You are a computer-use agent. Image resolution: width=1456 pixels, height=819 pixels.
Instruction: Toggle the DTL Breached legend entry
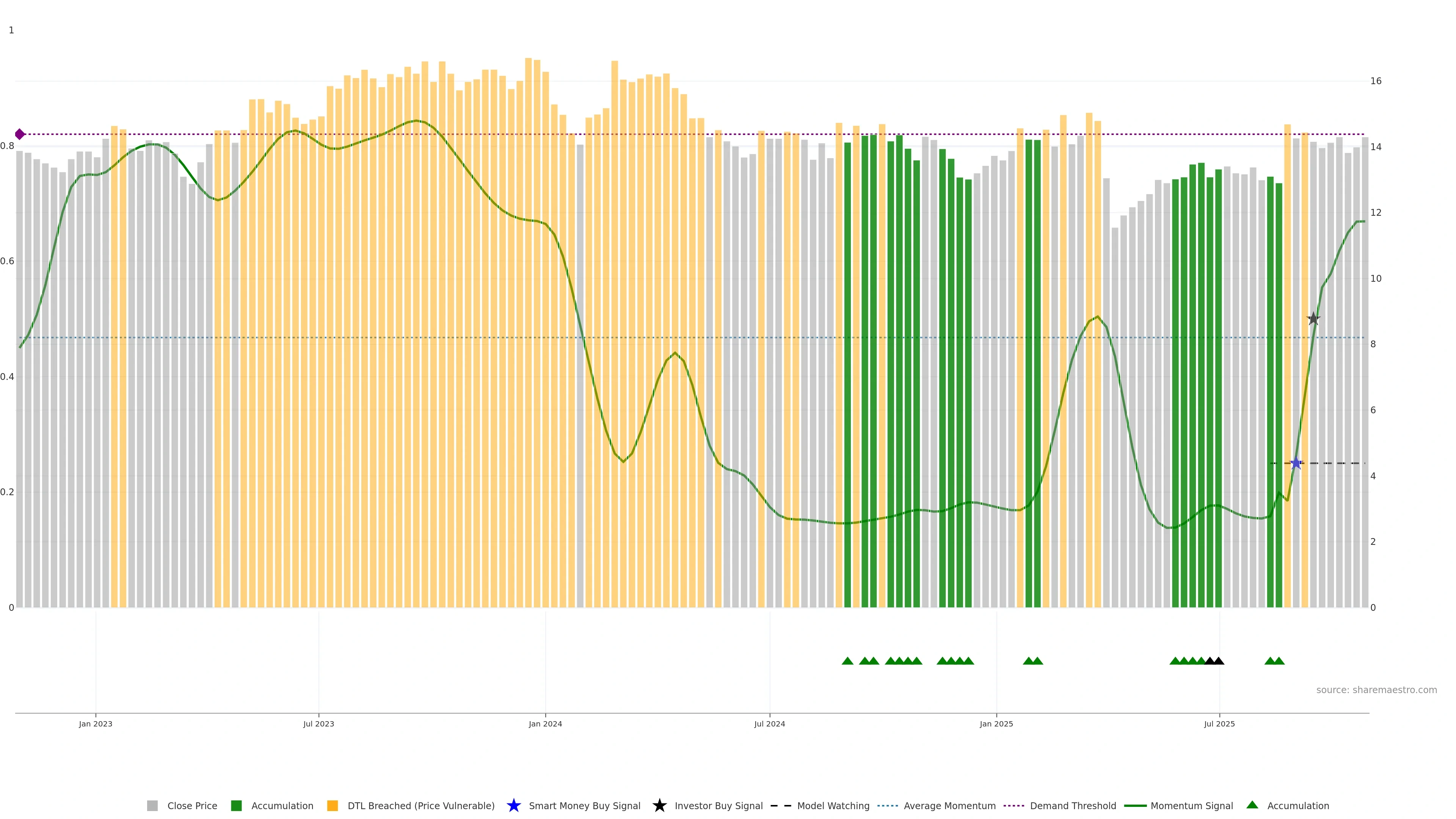coord(420,805)
